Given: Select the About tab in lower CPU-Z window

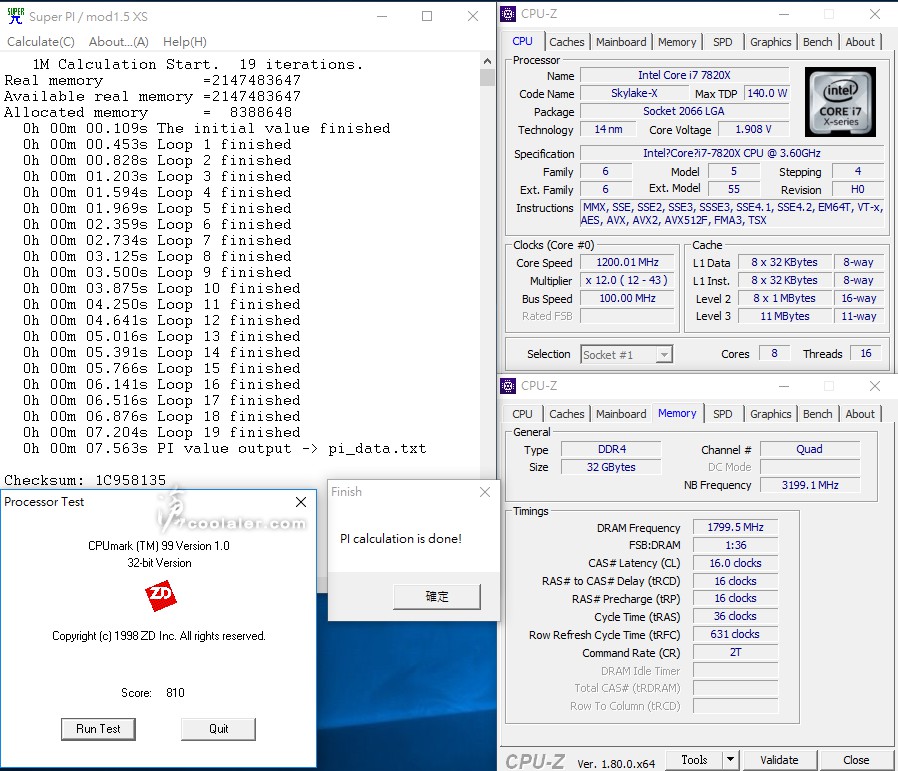Looking at the screenshot, I should pyautogui.click(x=860, y=414).
